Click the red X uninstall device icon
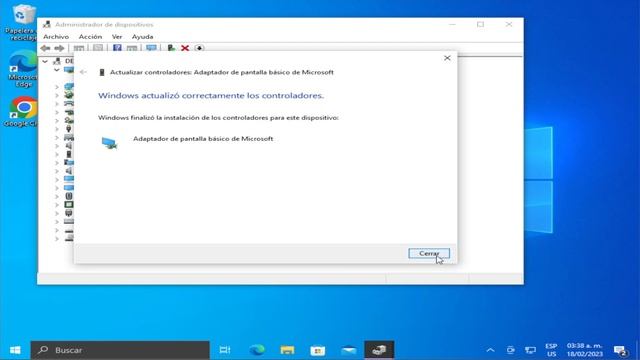 pos(185,48)
